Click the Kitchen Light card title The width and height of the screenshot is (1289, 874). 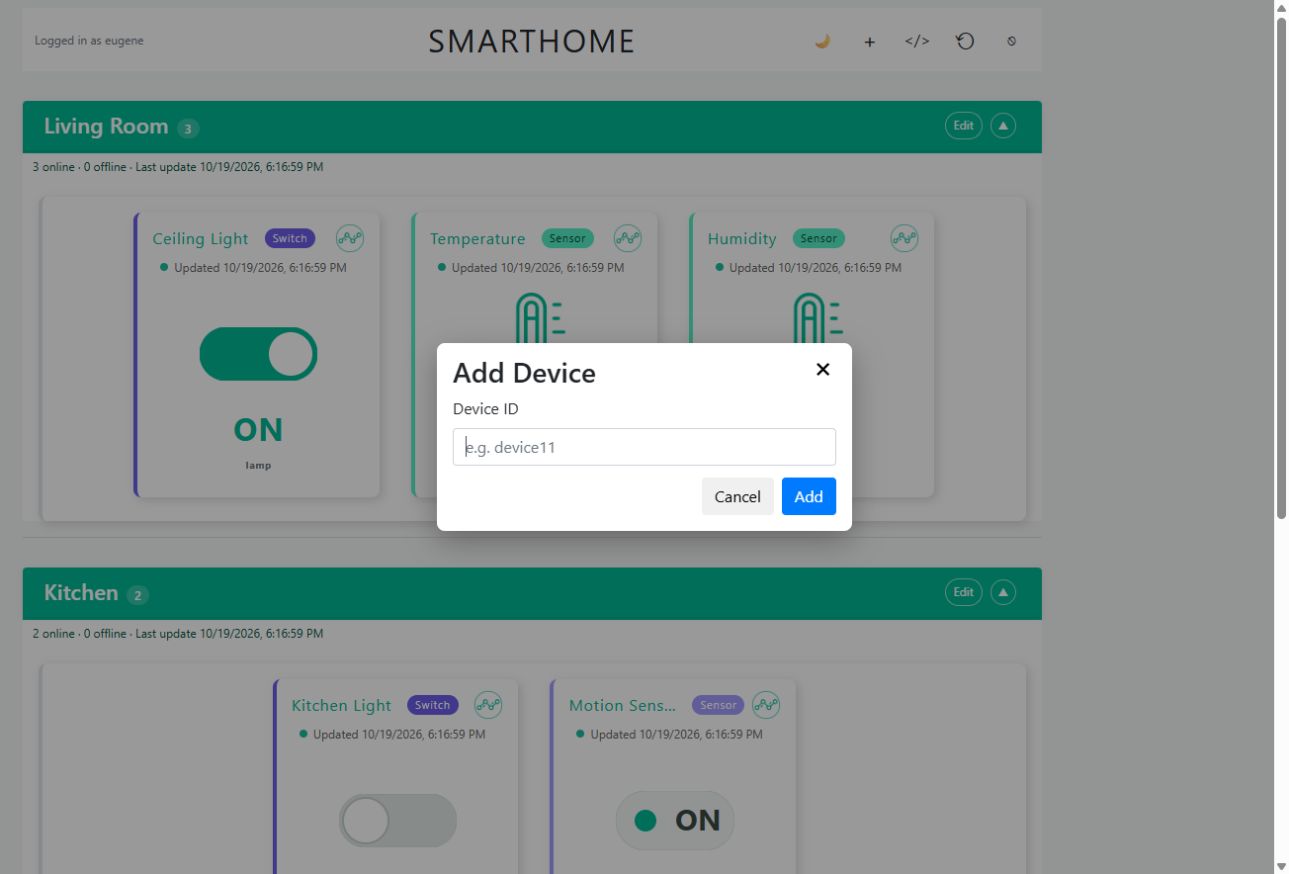point(342,706)
